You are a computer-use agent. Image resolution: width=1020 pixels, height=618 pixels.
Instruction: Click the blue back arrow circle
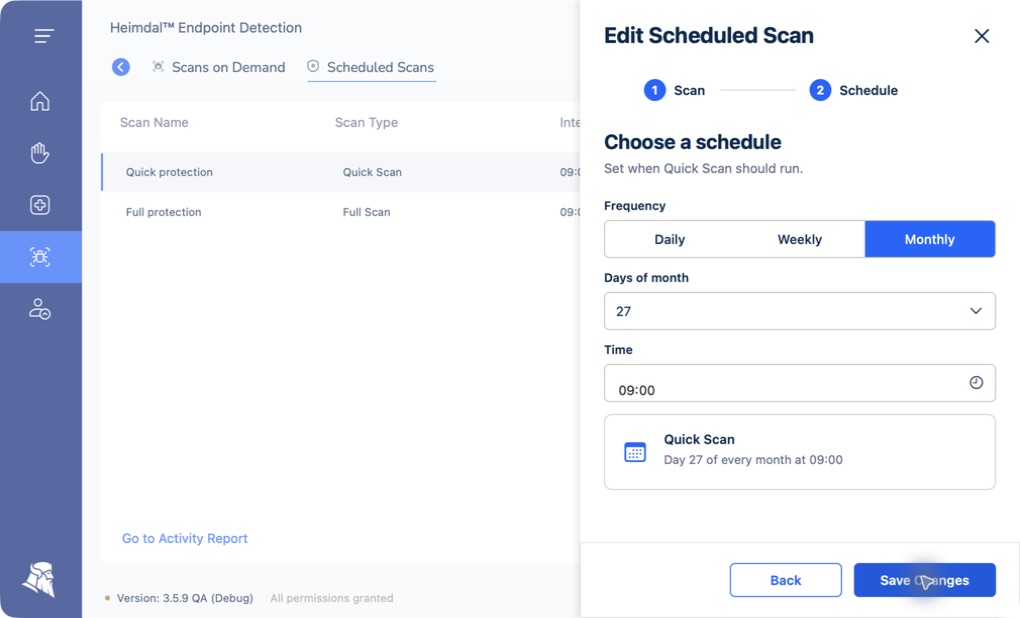[121, 67]
